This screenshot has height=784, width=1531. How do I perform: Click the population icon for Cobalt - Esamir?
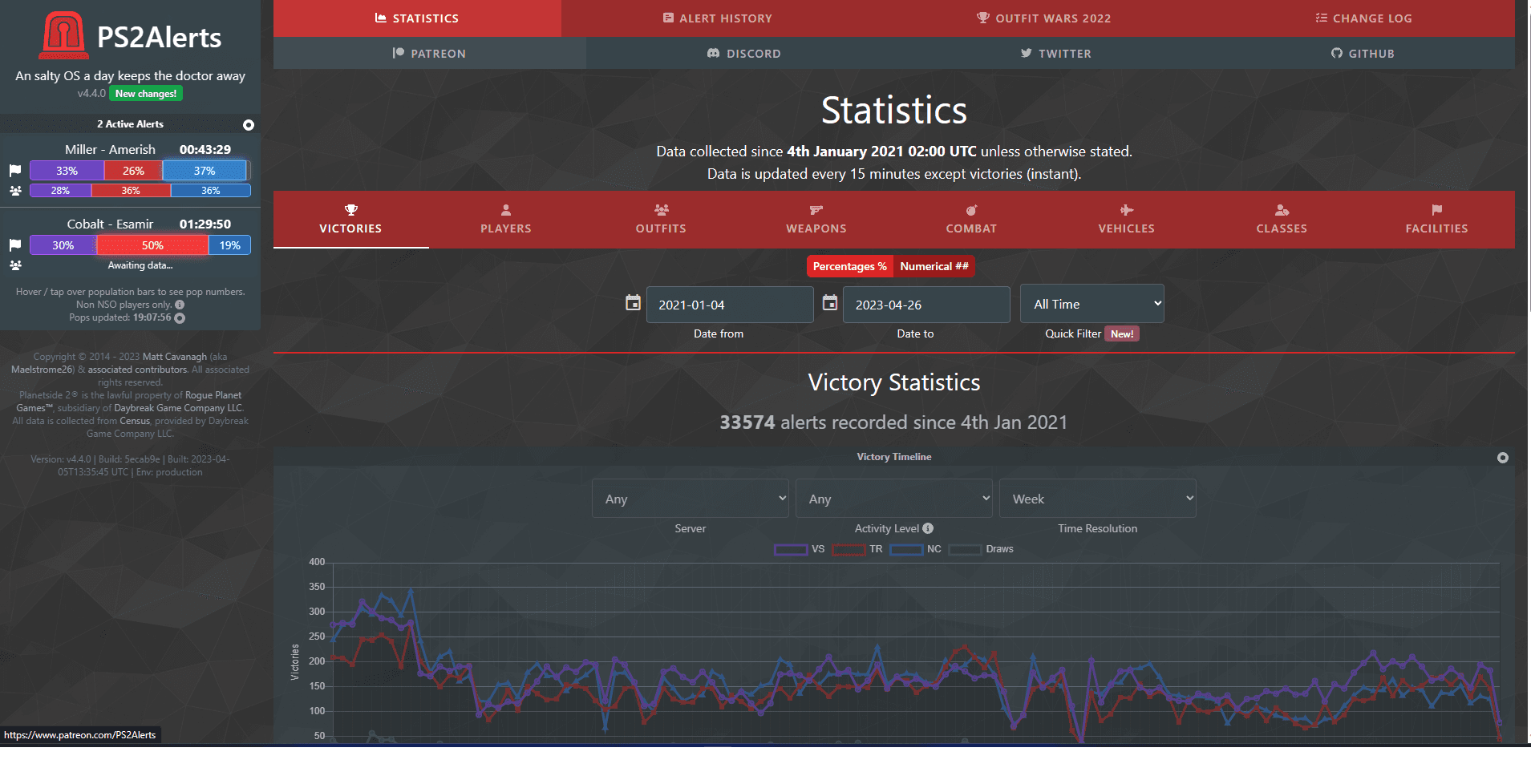(15, 265)
